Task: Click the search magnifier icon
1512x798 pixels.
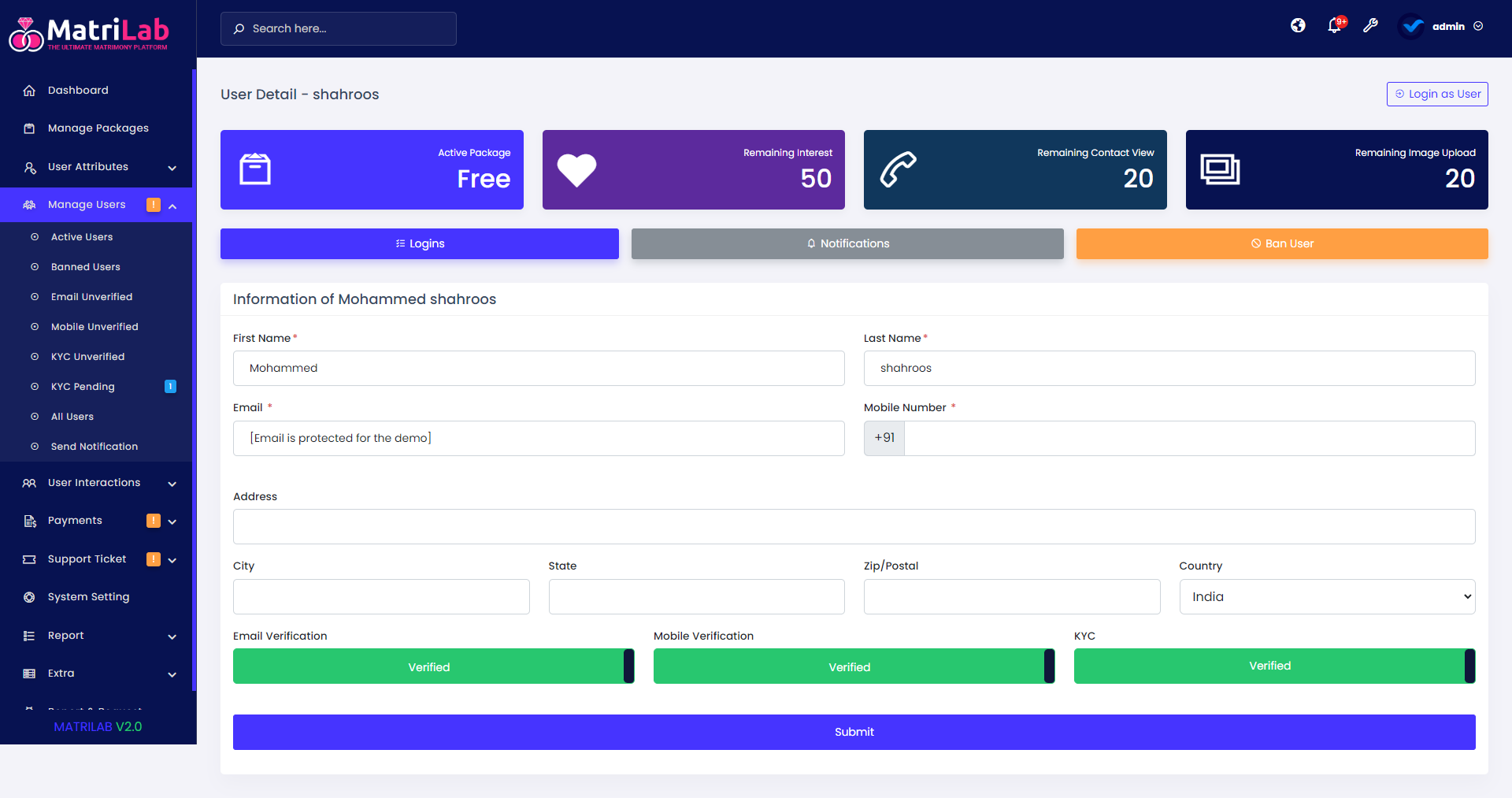Action: coord(239,28)
